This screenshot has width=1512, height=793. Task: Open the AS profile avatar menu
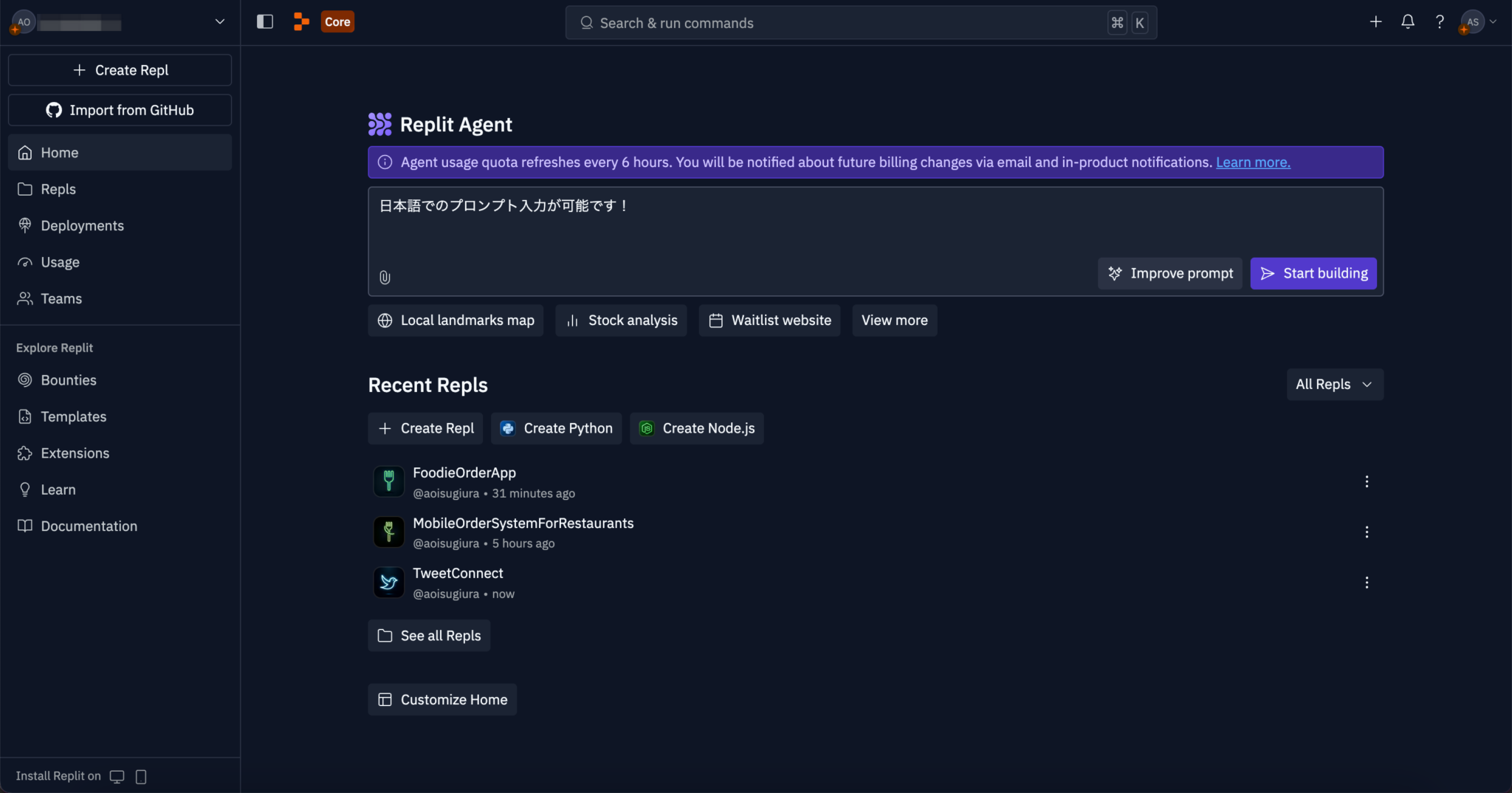tap(1473, 22)
